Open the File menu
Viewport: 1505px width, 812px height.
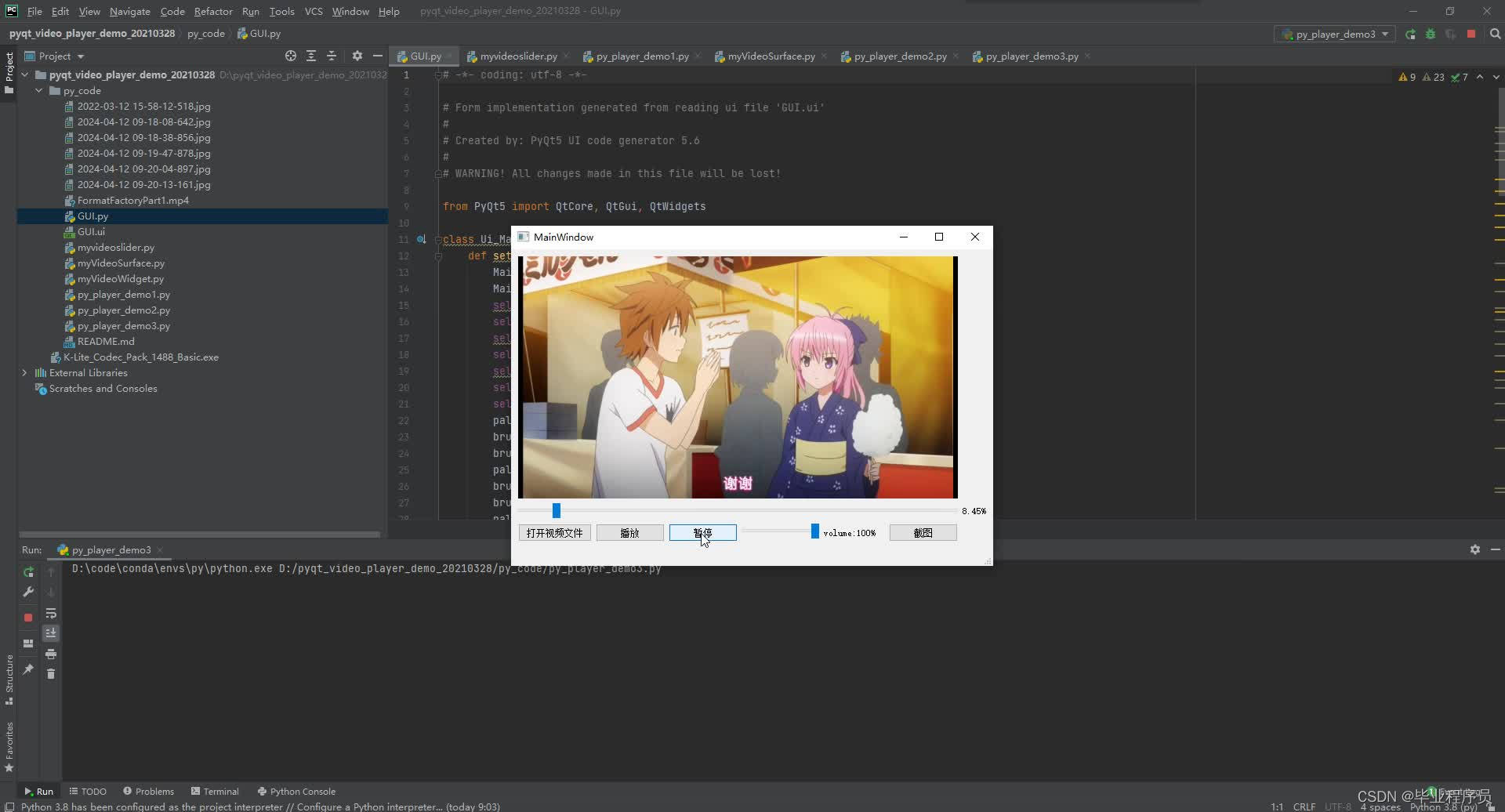tap(34, 11)
